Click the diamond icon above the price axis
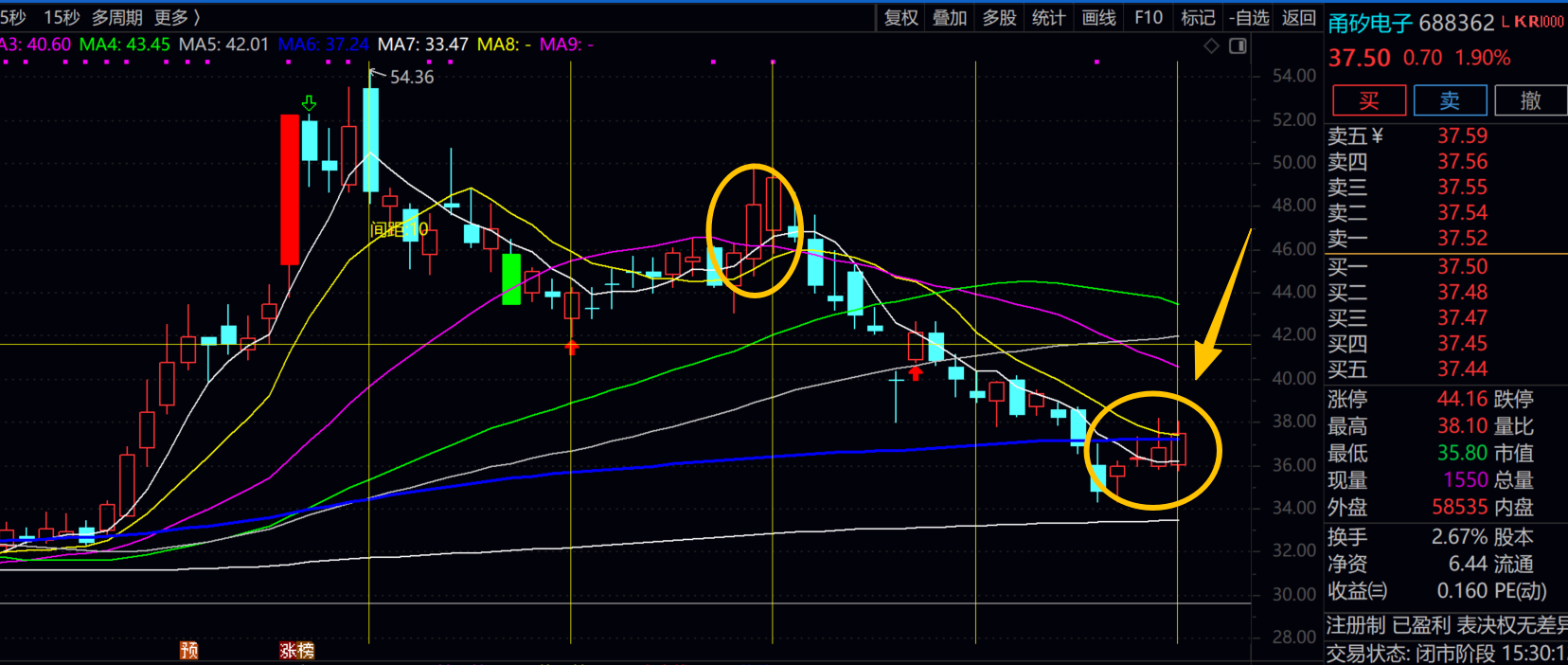The height and width of the screenshot is (665, 1568). [x=1211, y=46]
